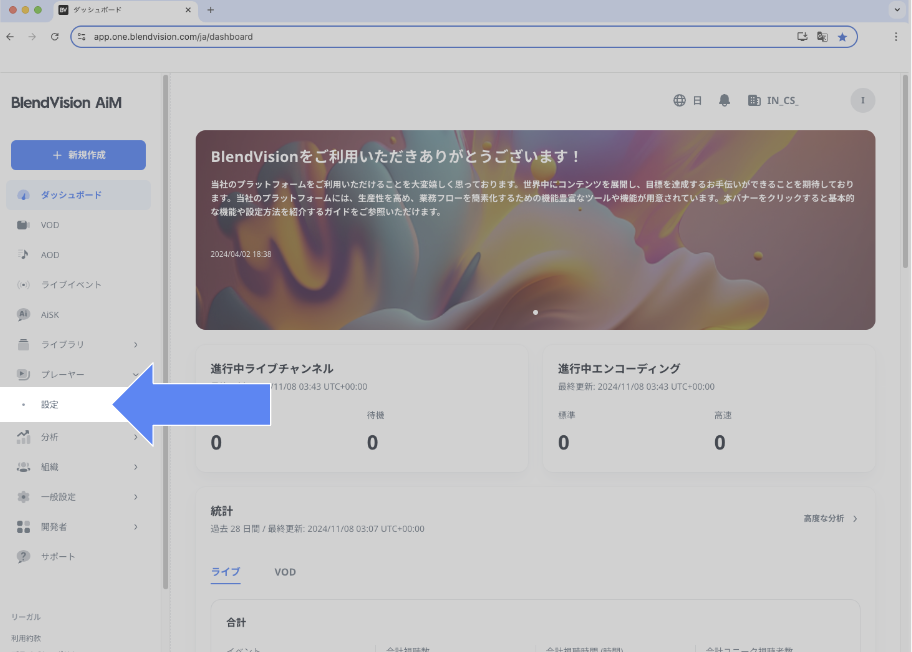912x652 pixels.
Task: Click the 進行中ライブチャンネル heading
Action: (272, 369)
